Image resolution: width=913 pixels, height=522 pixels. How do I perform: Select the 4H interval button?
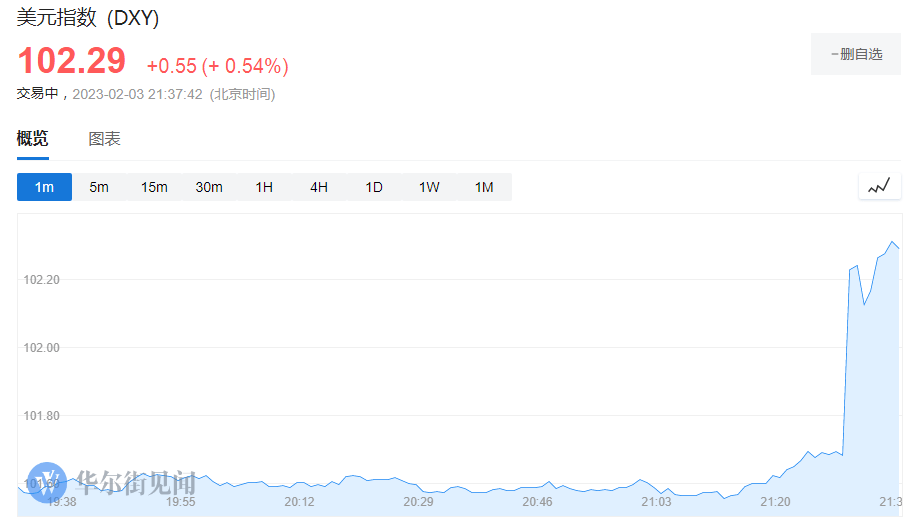point(319,187)
